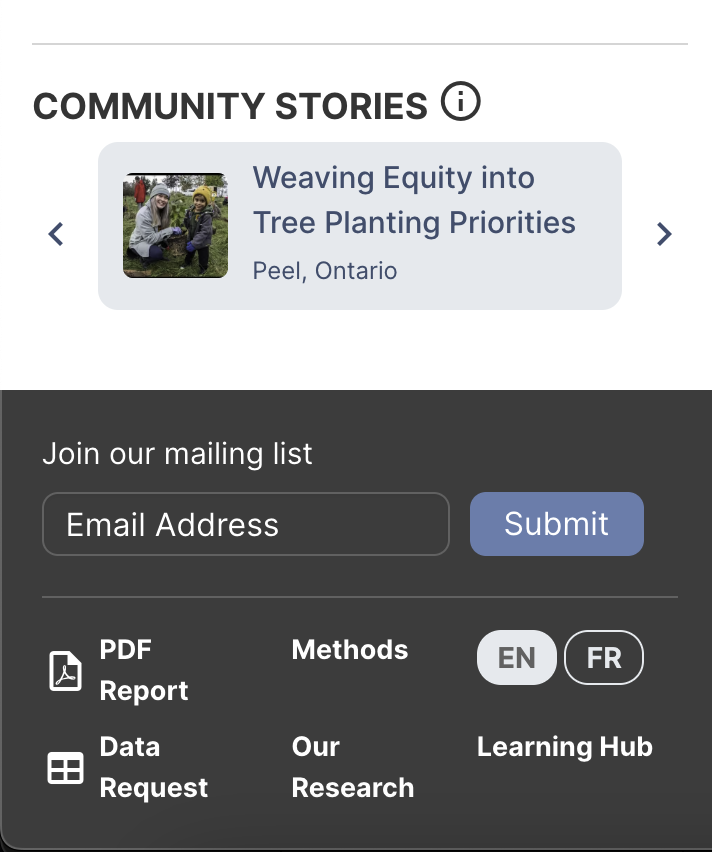The width and height of the screenshot is (712, 852).
Task: Click the divider line above the footer links
Action: [360, 597]
